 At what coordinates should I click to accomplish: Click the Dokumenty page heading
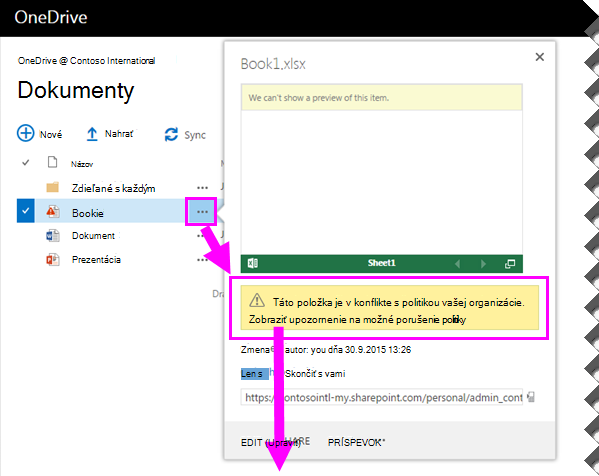tap(76, 91)
